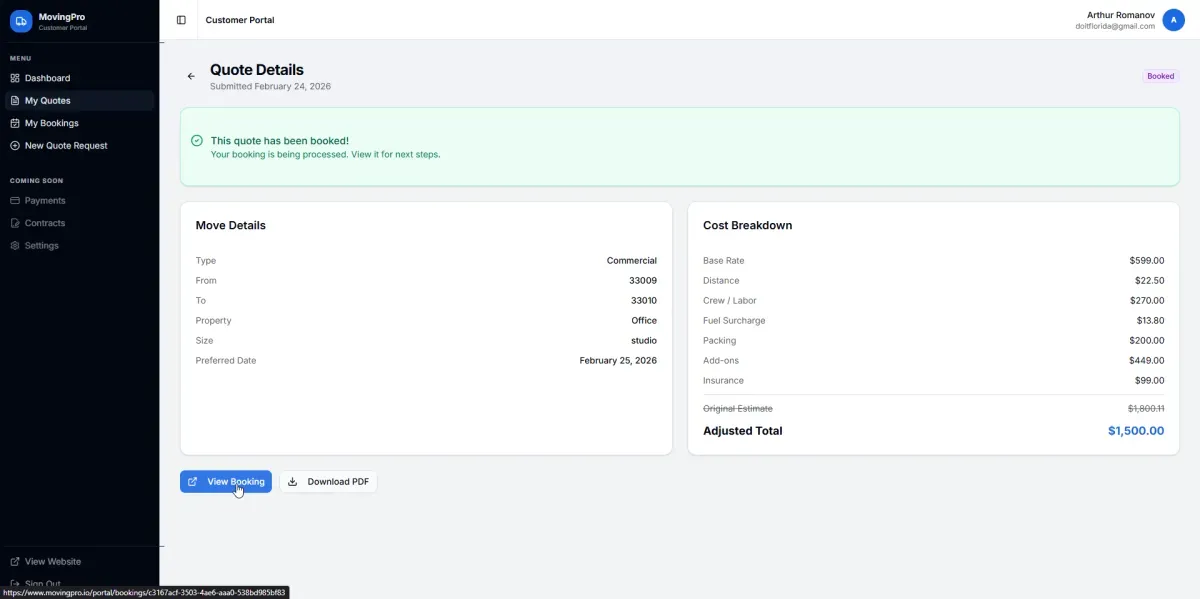
Task: Select My Quotes in the sidebar
Action: 47,101
